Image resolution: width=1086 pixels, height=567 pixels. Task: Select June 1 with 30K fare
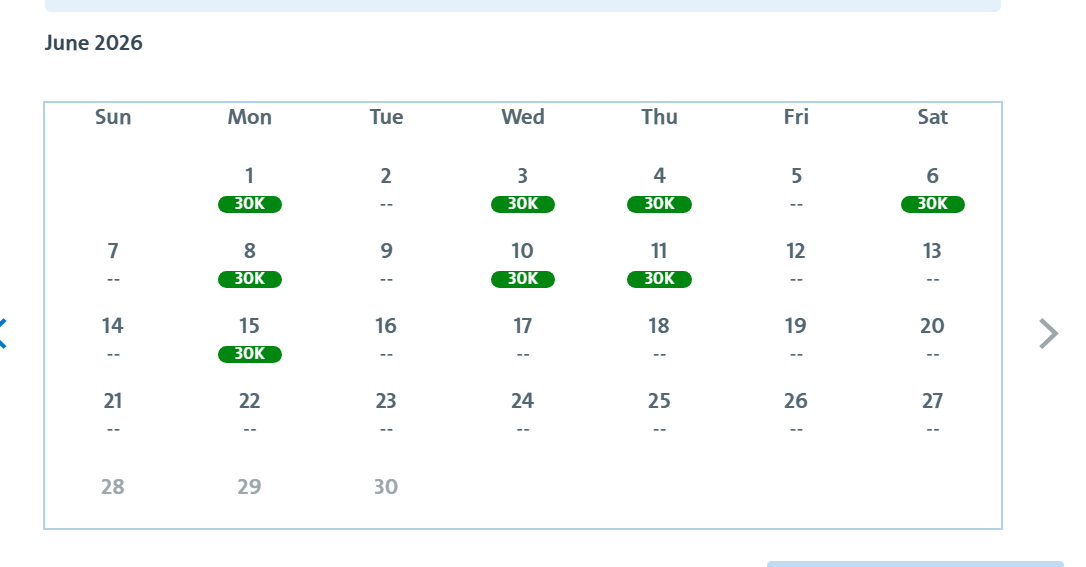249,188
